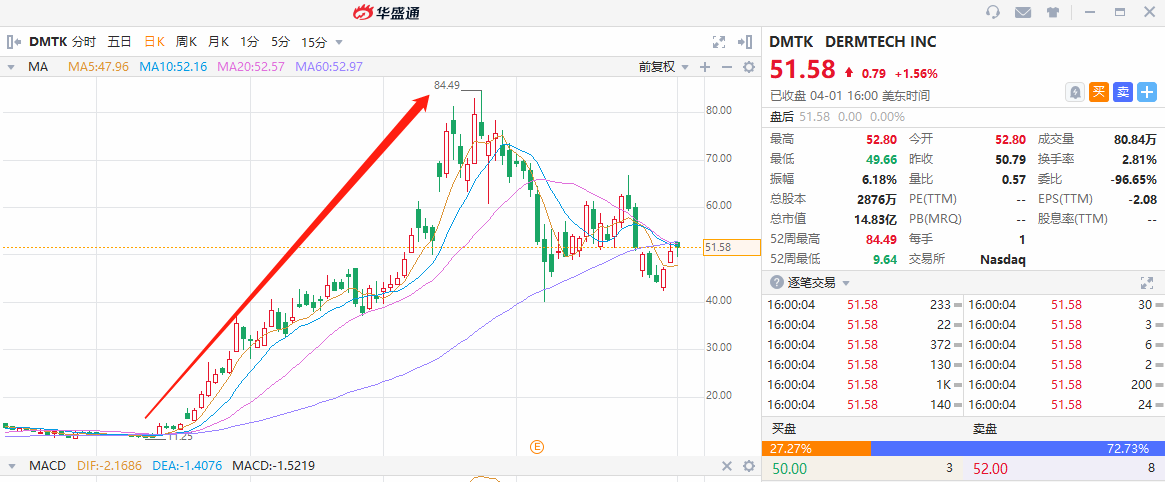Image resolution: width=1165 pixels, height=482 pixels.
Task: Open the skin theme shirt icon
Action: point(1053,12)
